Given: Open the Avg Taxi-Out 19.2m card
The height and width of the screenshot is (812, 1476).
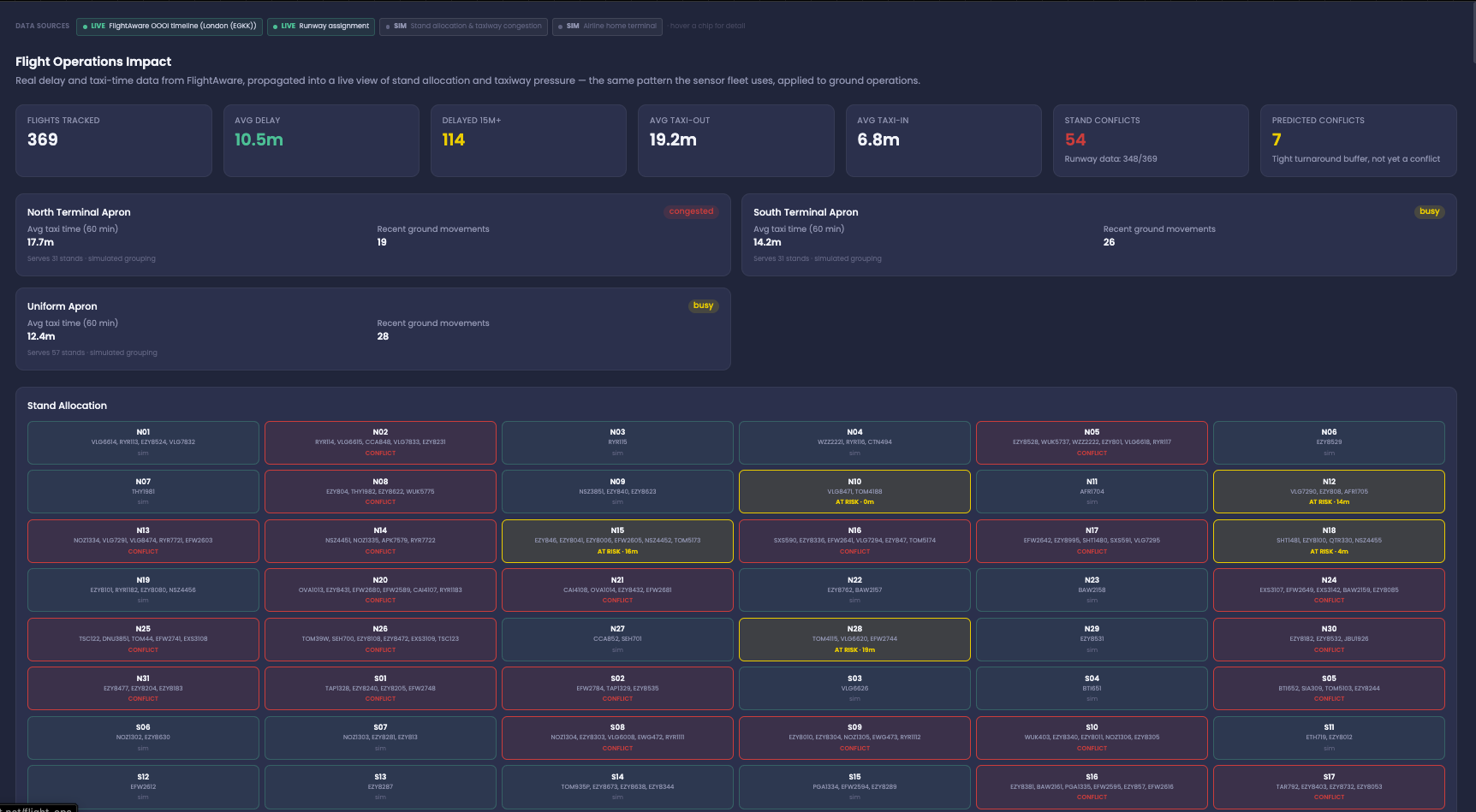Looking at the screenshot, I should pyautogui.click(x=736, y=141).
